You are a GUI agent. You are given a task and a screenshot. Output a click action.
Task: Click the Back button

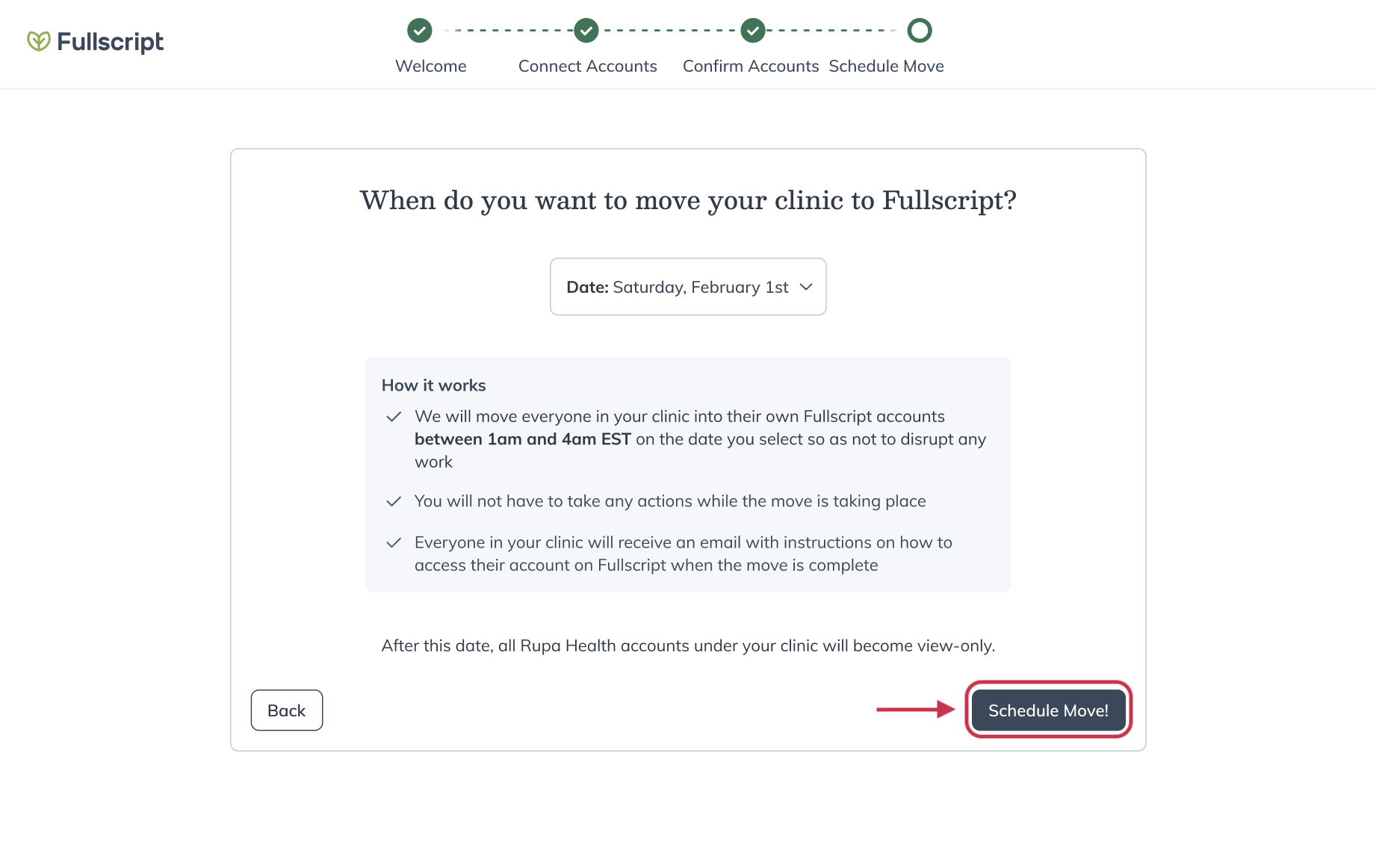286,710
